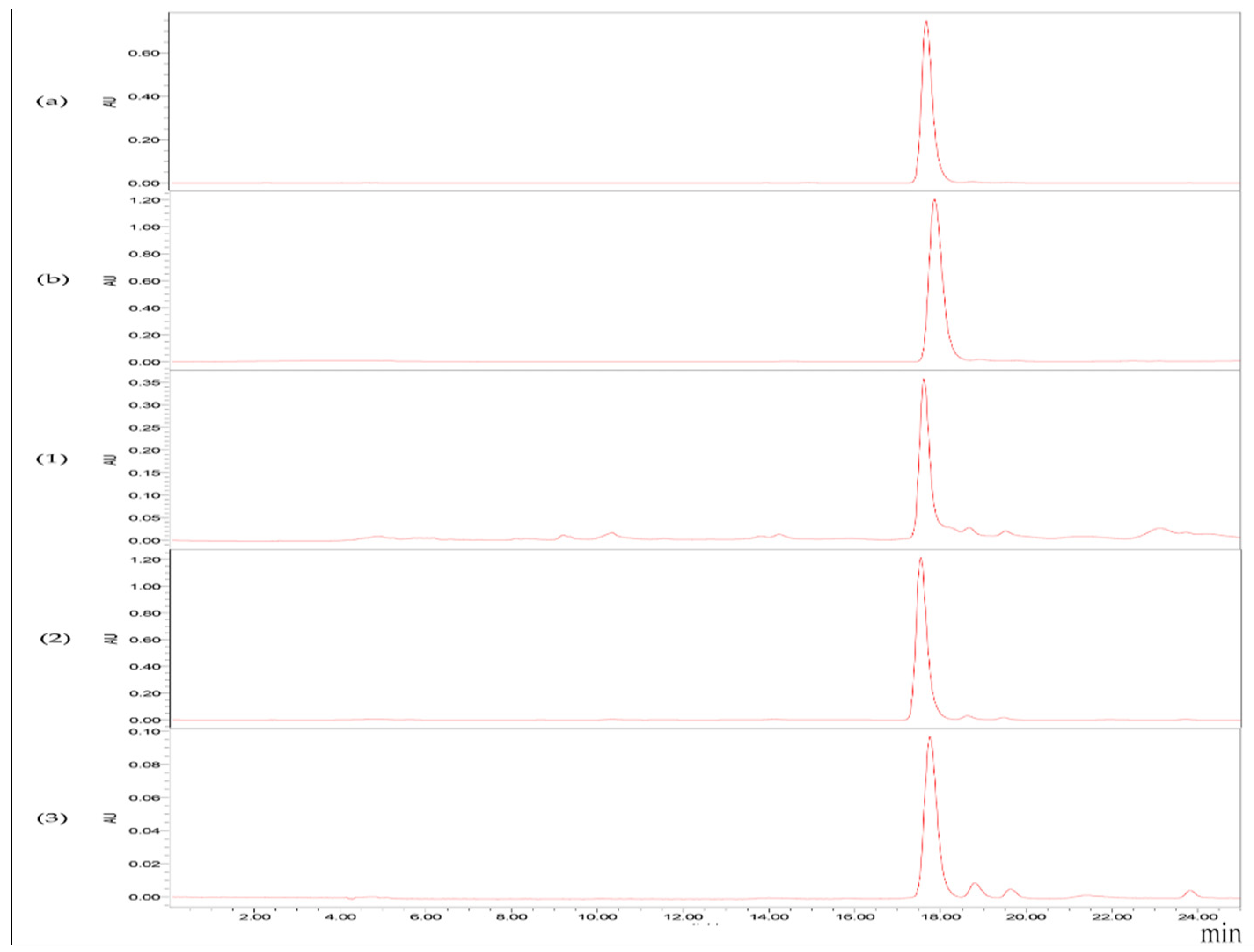Click the small peak near 23 min in panel (1)
The height and width of the screenshot is (952, 1254).
[x=1159, y=528]
